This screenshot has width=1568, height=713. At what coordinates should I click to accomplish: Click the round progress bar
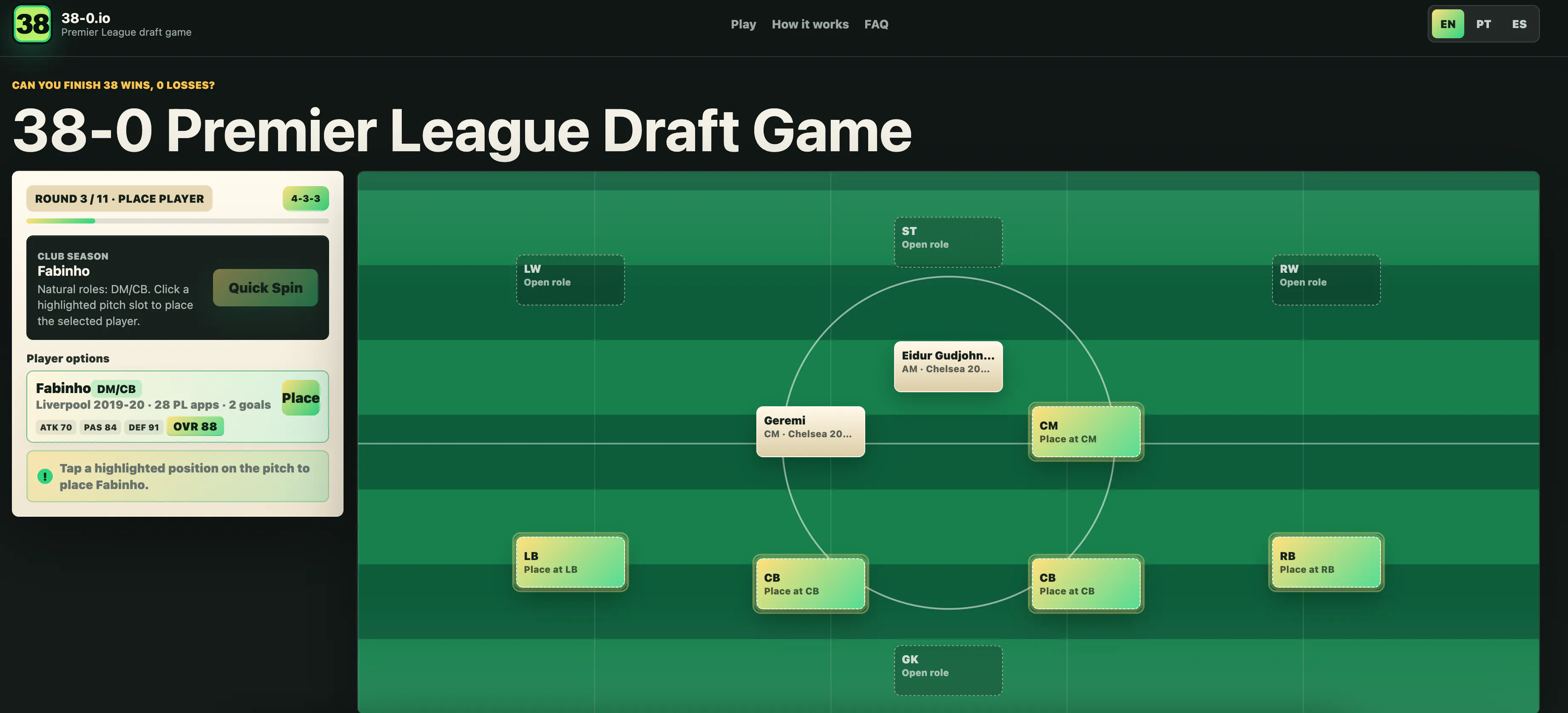[178, 221]
